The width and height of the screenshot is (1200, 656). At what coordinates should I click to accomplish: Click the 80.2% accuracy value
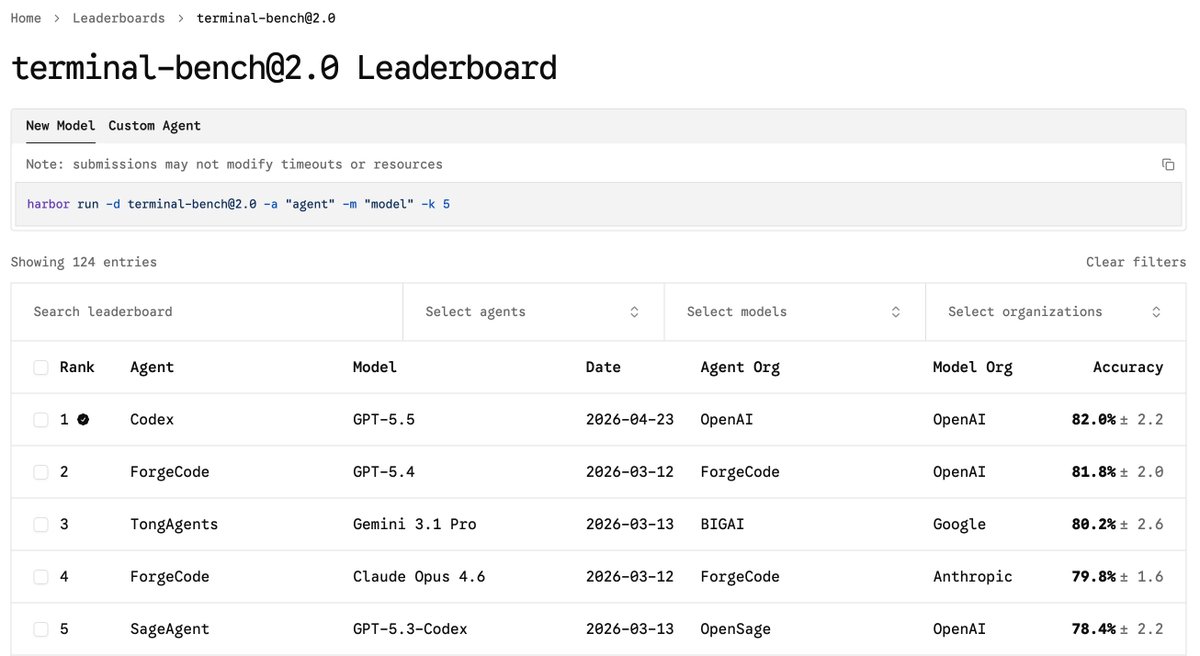[1093, 524]
